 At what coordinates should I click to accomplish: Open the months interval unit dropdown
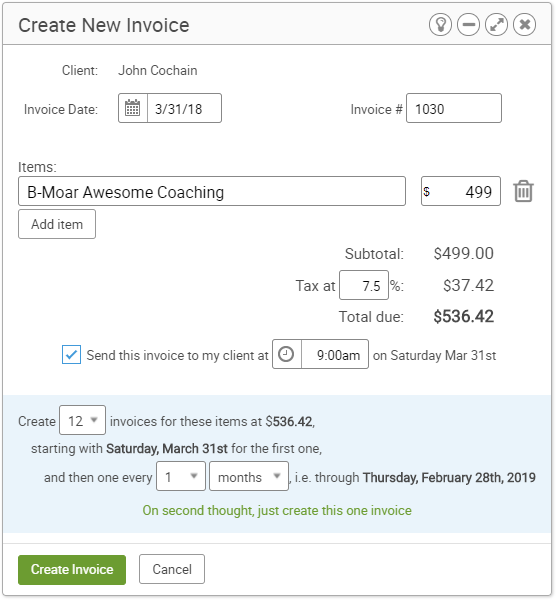pyautogui.click(x=249, y=476)
